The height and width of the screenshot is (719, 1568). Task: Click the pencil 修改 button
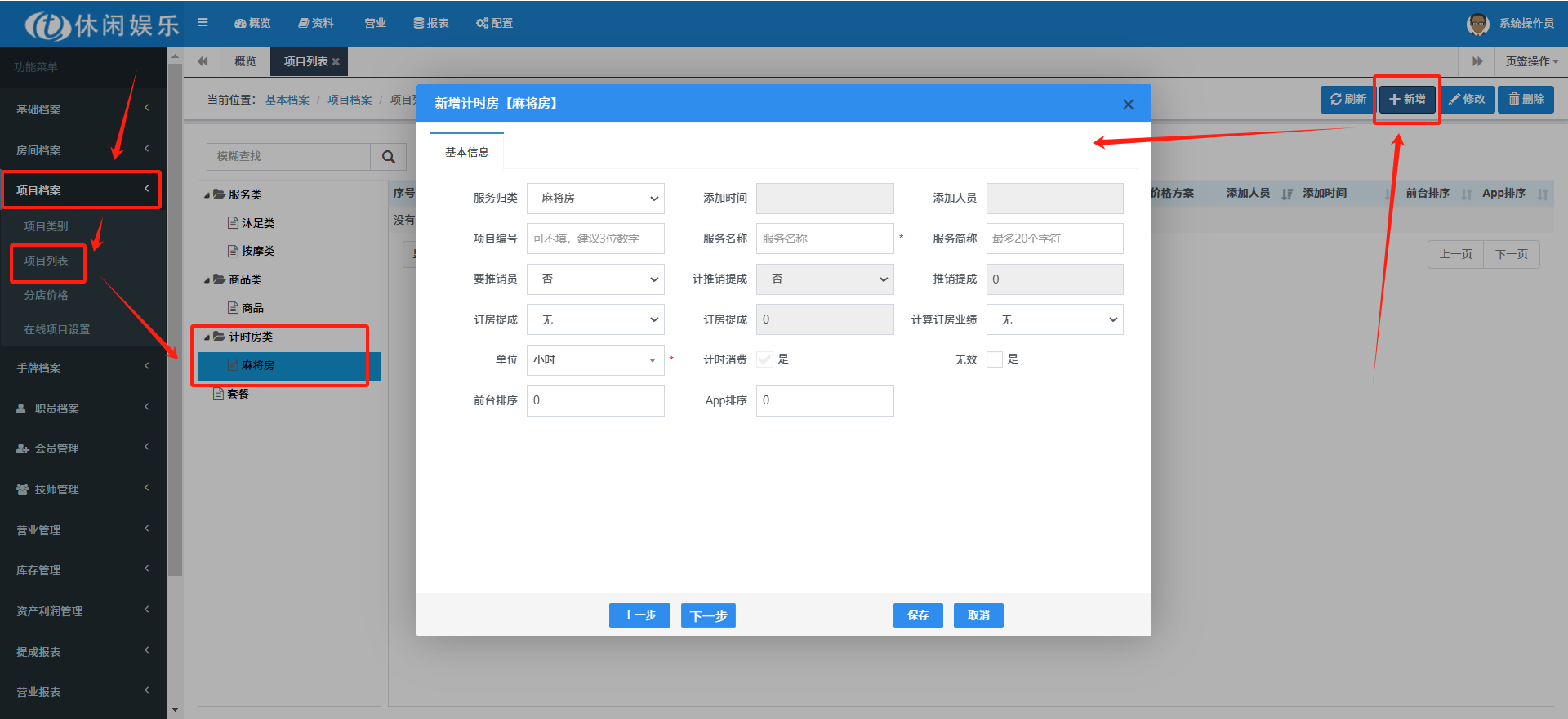[1467, 100]
